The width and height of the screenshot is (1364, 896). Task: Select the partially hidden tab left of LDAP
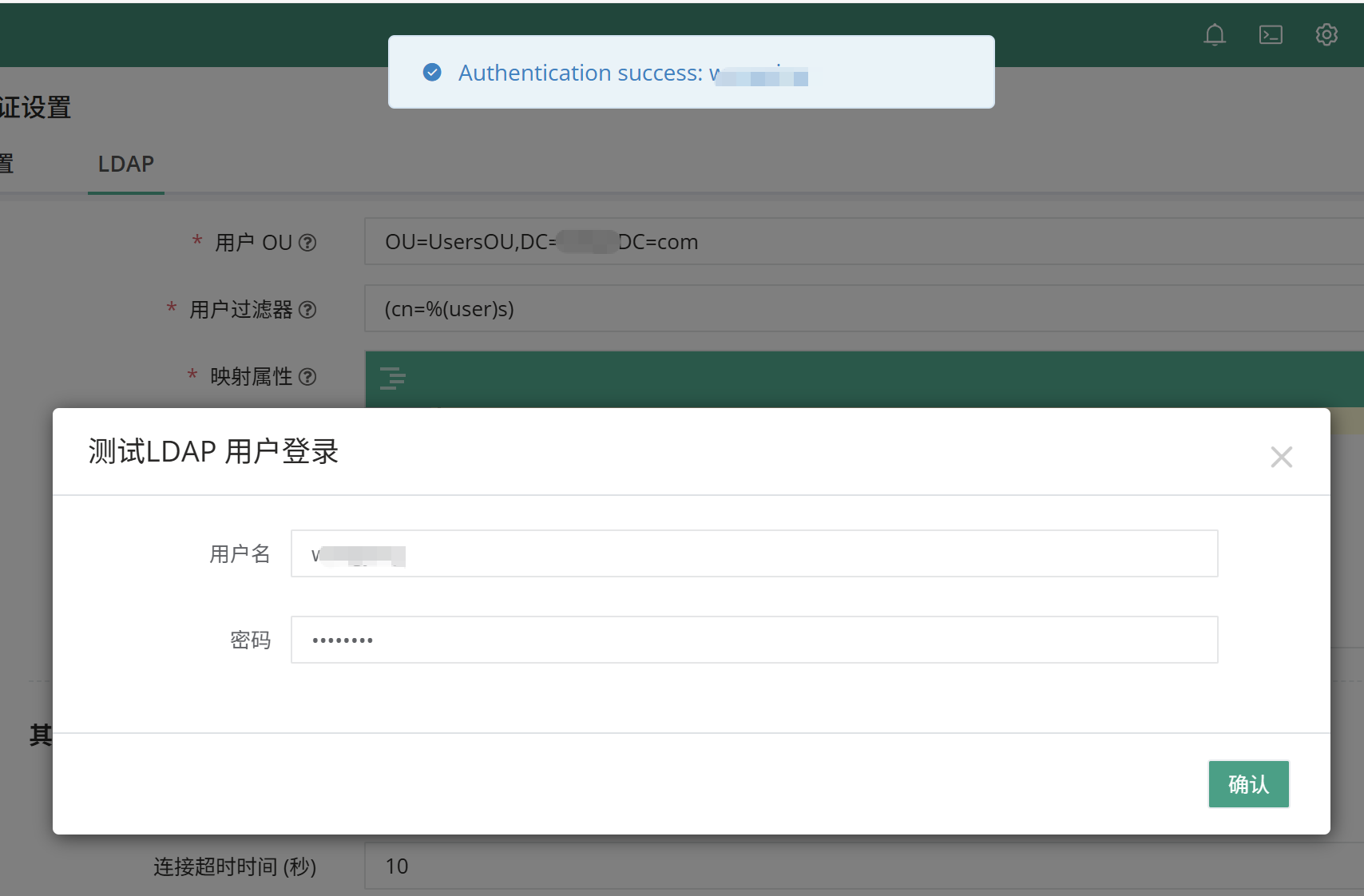(x=6, y=164)
